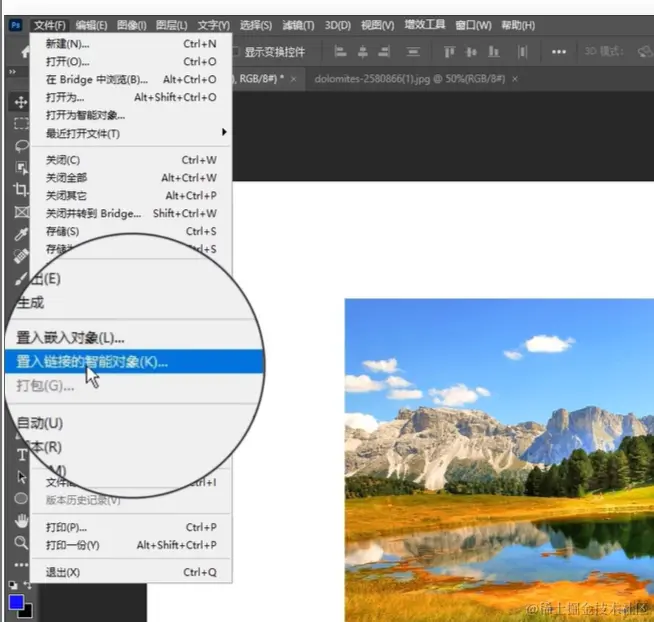The image size is (654, 622).
Task: Click align top edges icon
Action: coord(449,51)
